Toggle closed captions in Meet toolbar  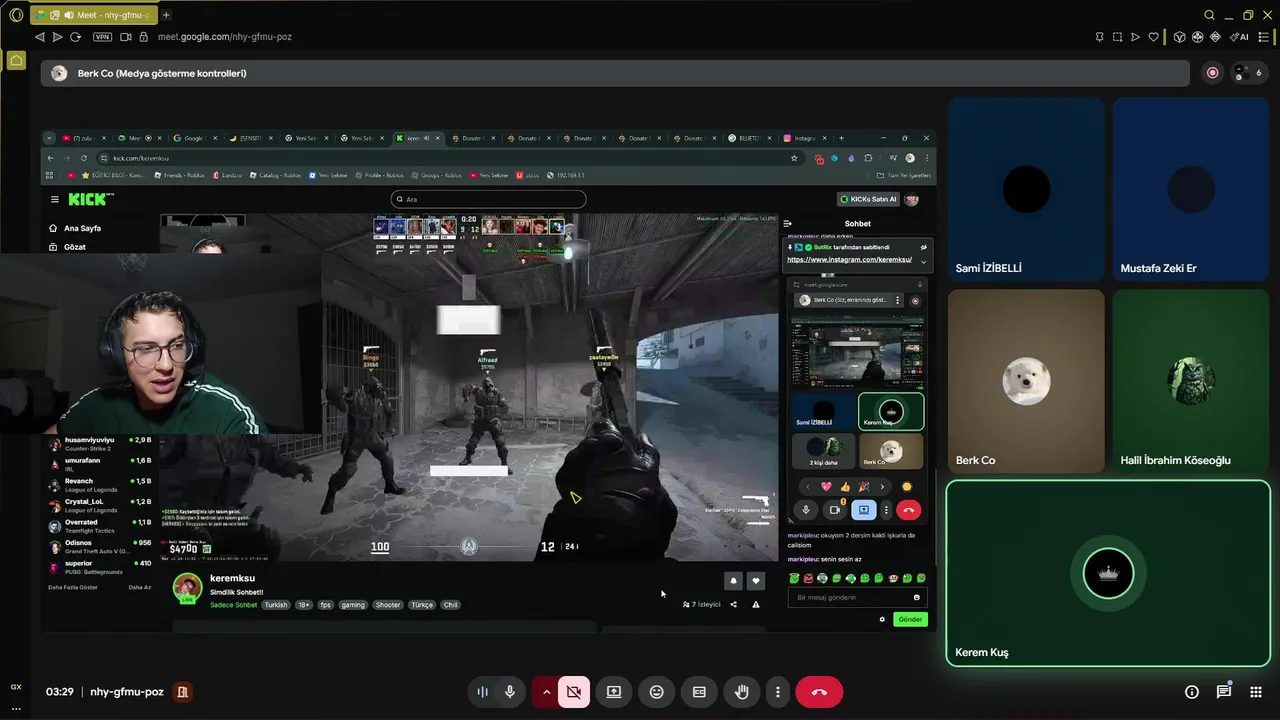click(699, 692)
